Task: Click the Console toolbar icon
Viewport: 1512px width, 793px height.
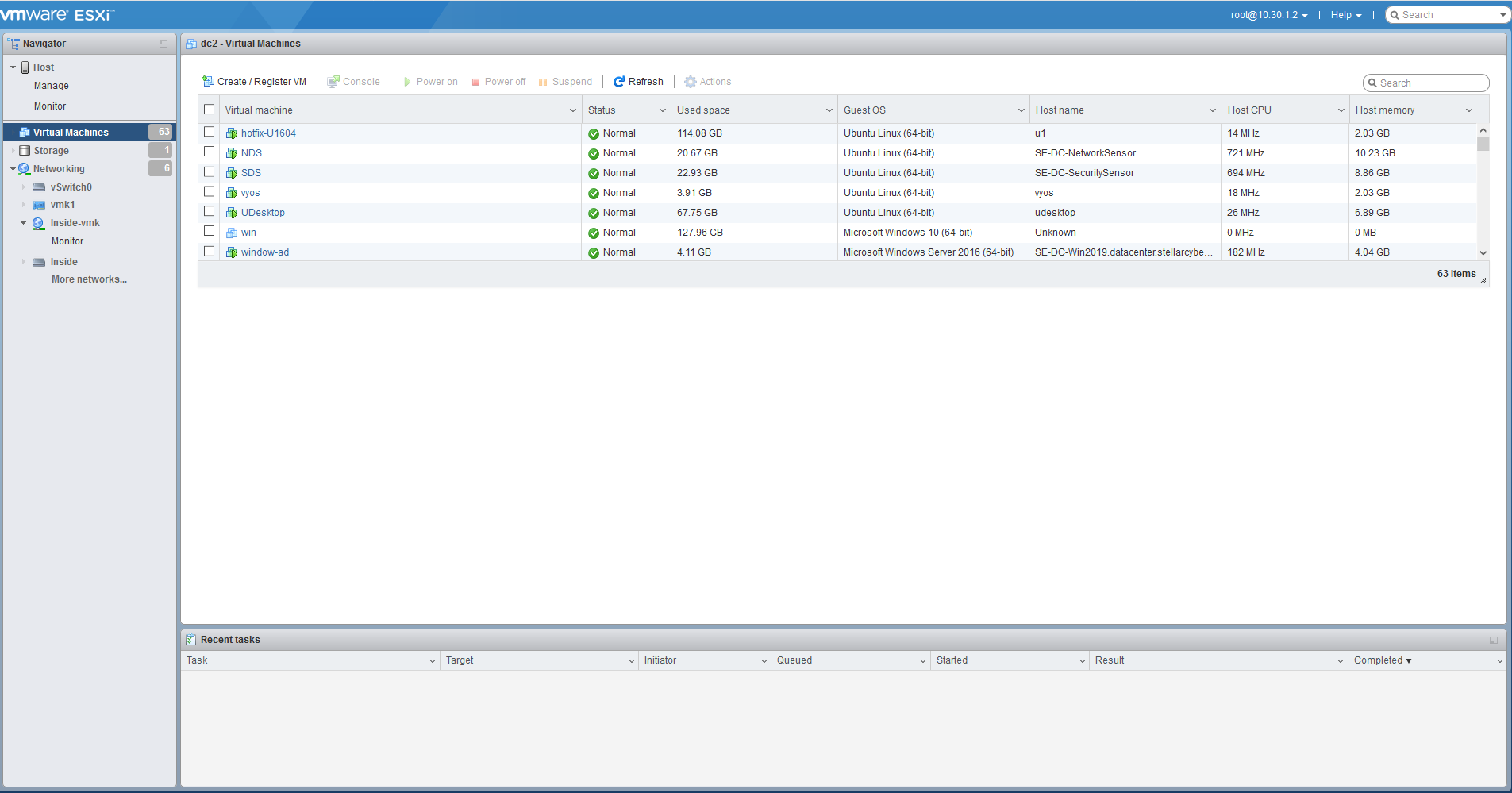Action: pos(333,82)
